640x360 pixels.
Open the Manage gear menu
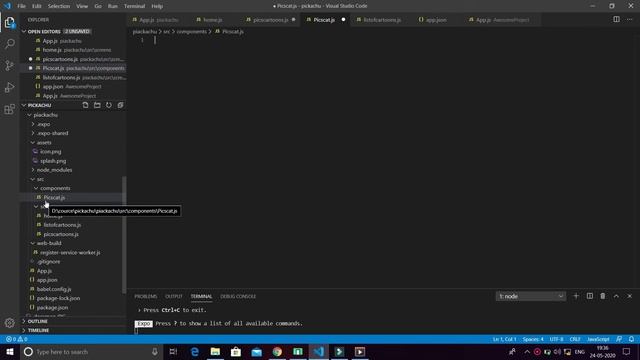(9, 323)
